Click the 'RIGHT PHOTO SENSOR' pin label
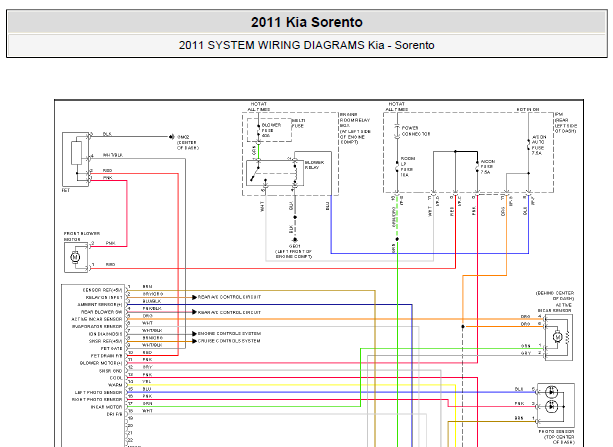This screenshot has width=613, height=447. click(x=97, y=400)
